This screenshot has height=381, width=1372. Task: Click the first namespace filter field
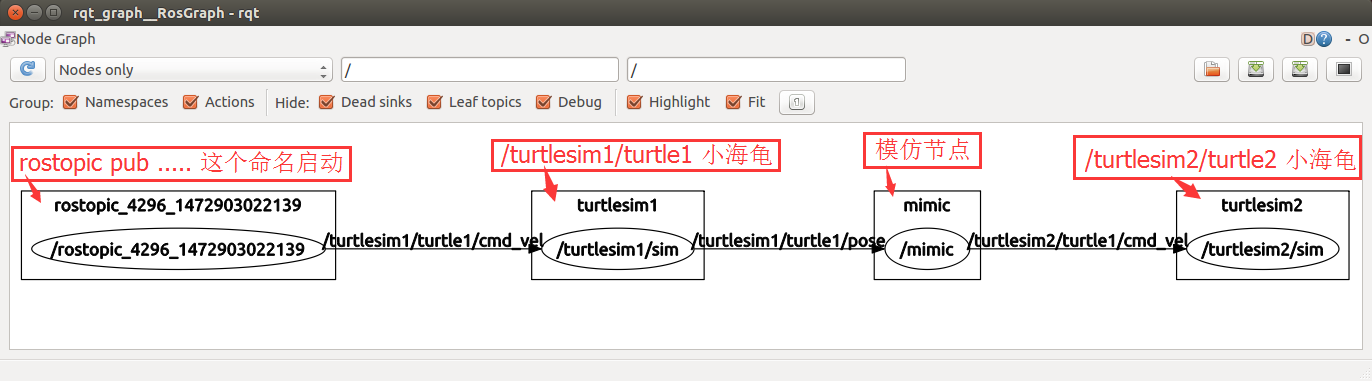[480, 69]
